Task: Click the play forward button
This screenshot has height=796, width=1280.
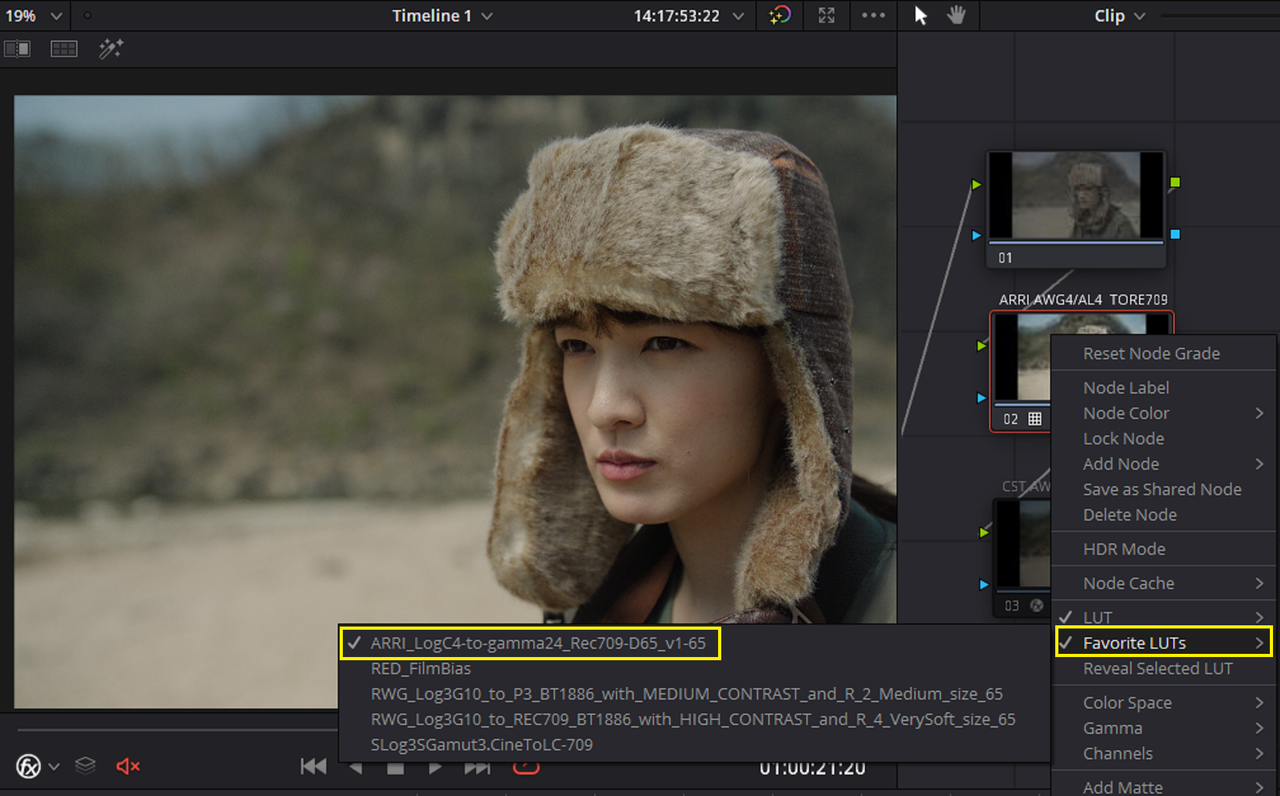Action: coord(435,767)
